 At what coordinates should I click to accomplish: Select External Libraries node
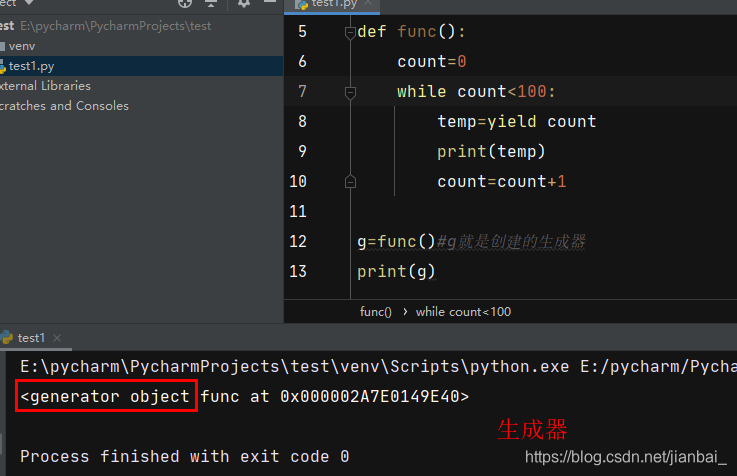(x=45, y=86)
